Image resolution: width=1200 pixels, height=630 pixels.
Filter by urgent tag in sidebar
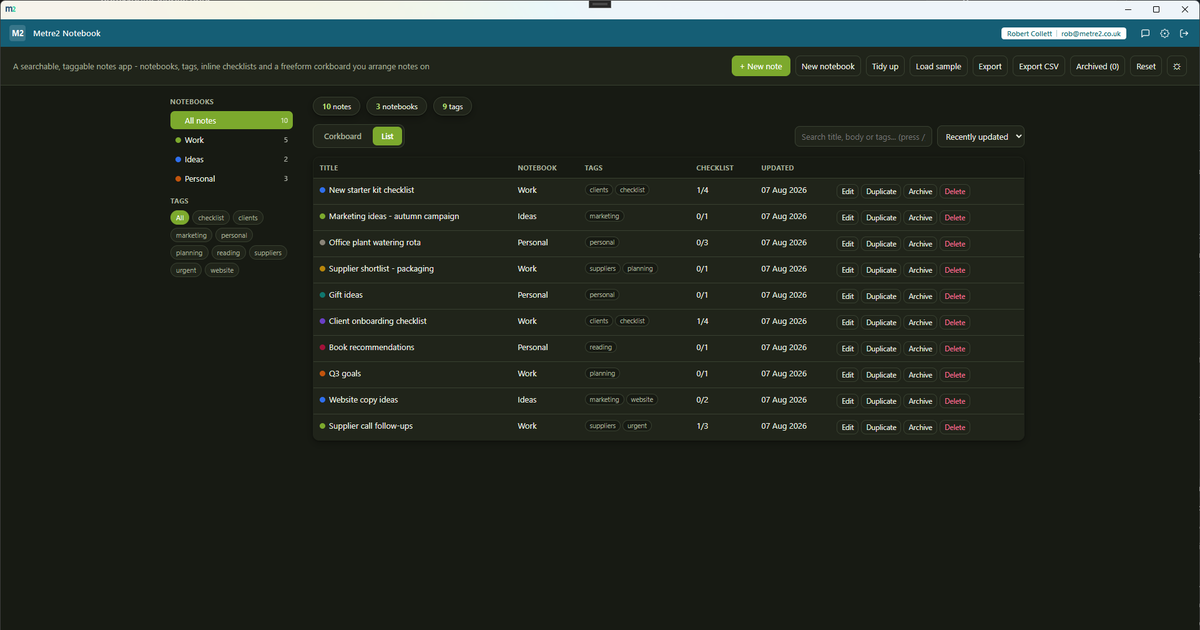point(186,271)
